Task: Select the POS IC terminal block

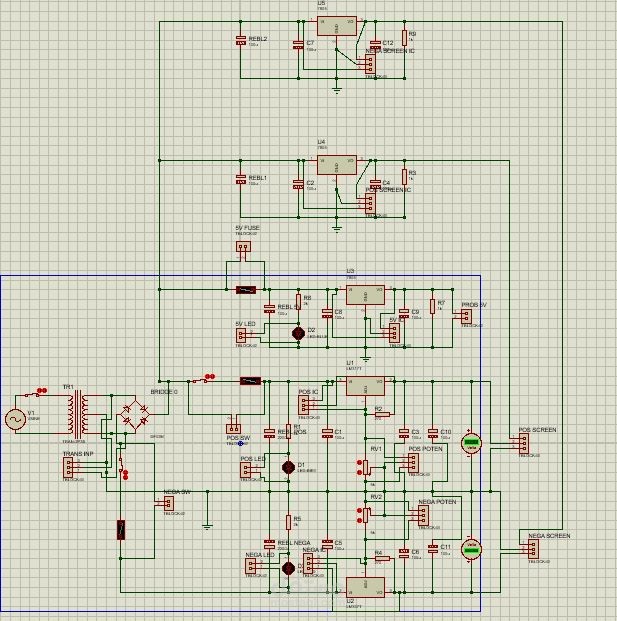Action: (303, 405)
